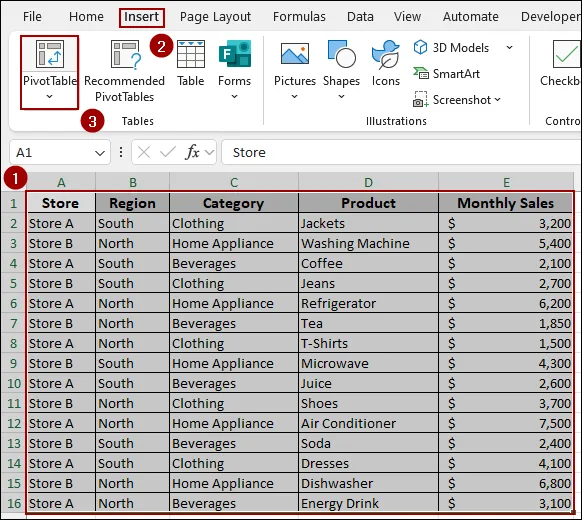
Task: Insert a Table from the ribbon
Action: [191, 64]
